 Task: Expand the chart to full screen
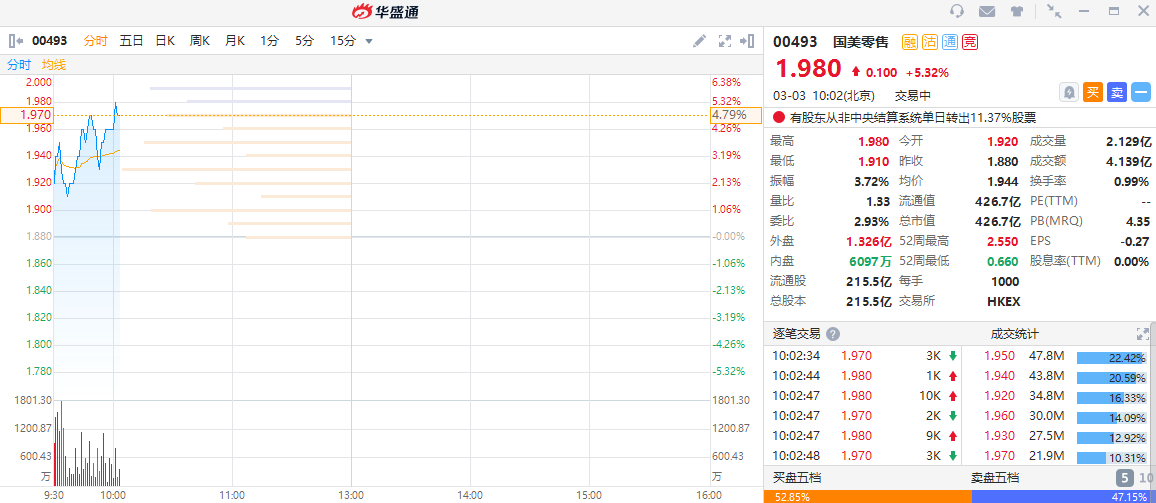click(x=725, y=41)
